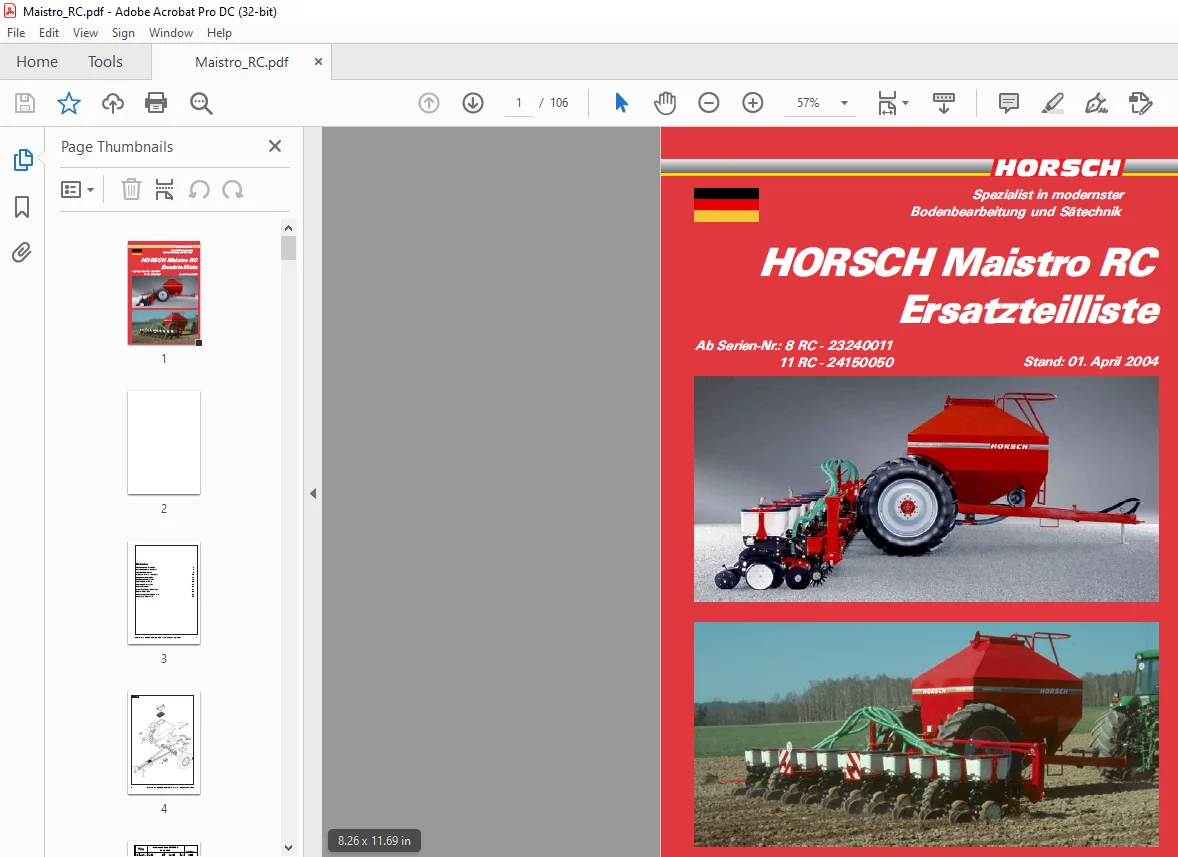Switch to the Tools tab
The width and height of the screenshot is (1178, 857).
point(105,62)
